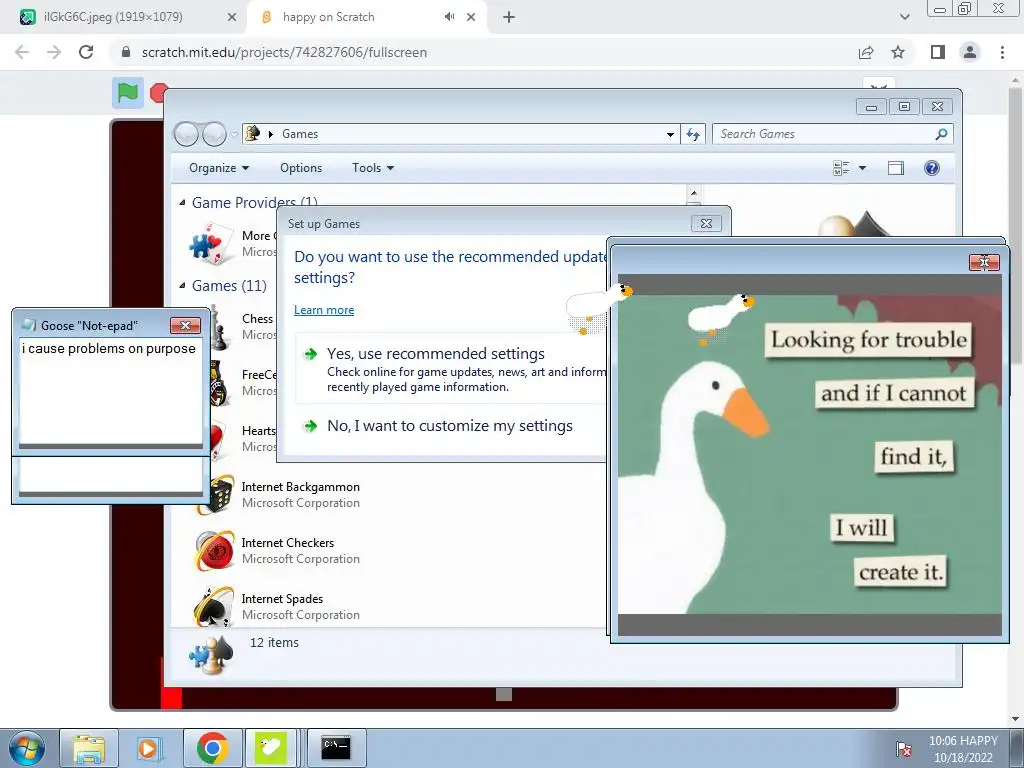The width and height of the screenshot is (1024, 768).
Task: Expand the Games address bar dropdown arrow
Action: click(670, 135)
